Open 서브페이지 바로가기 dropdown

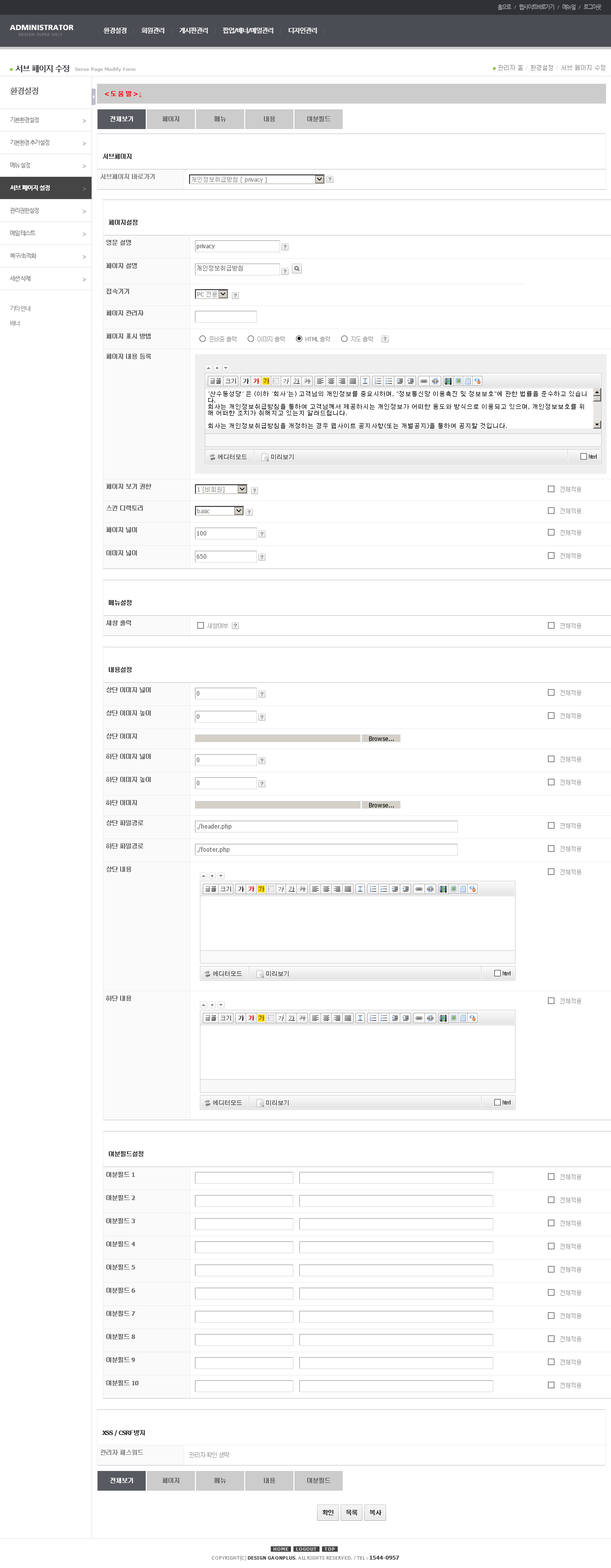pyautogui.click(x=256, y=179)
